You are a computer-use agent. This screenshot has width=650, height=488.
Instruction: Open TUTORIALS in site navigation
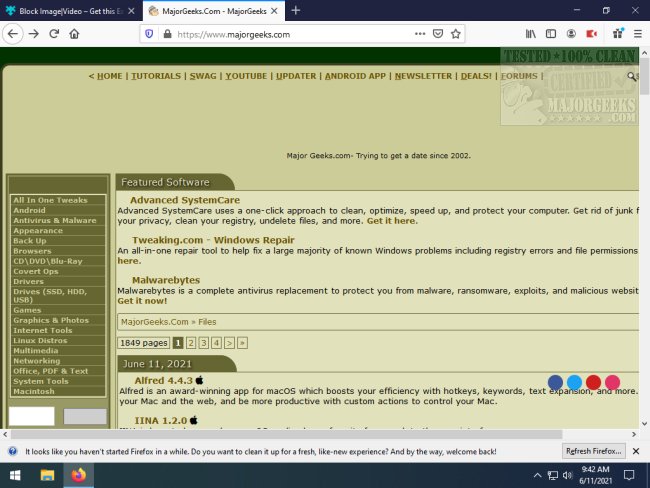pyautogui.click(x=156, y=76)
